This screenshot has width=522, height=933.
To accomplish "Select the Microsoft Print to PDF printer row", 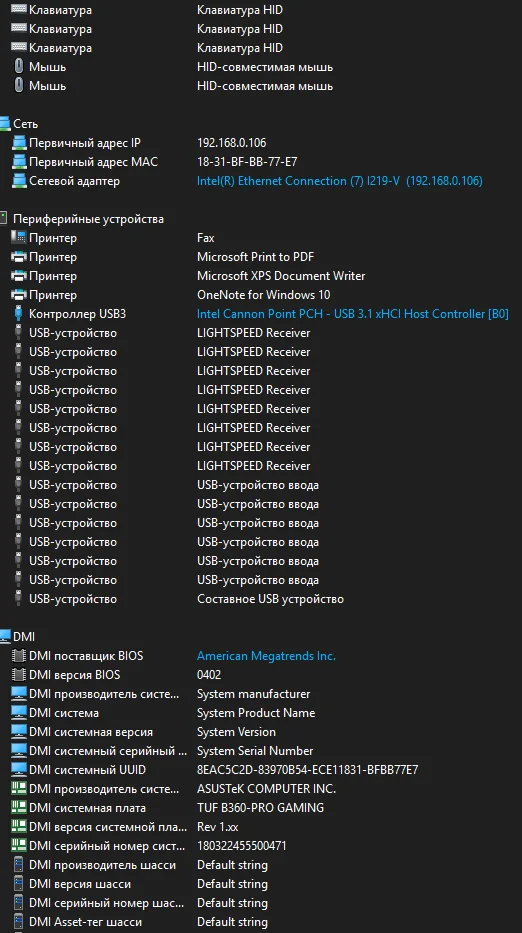I will click(x=261, y=257).
